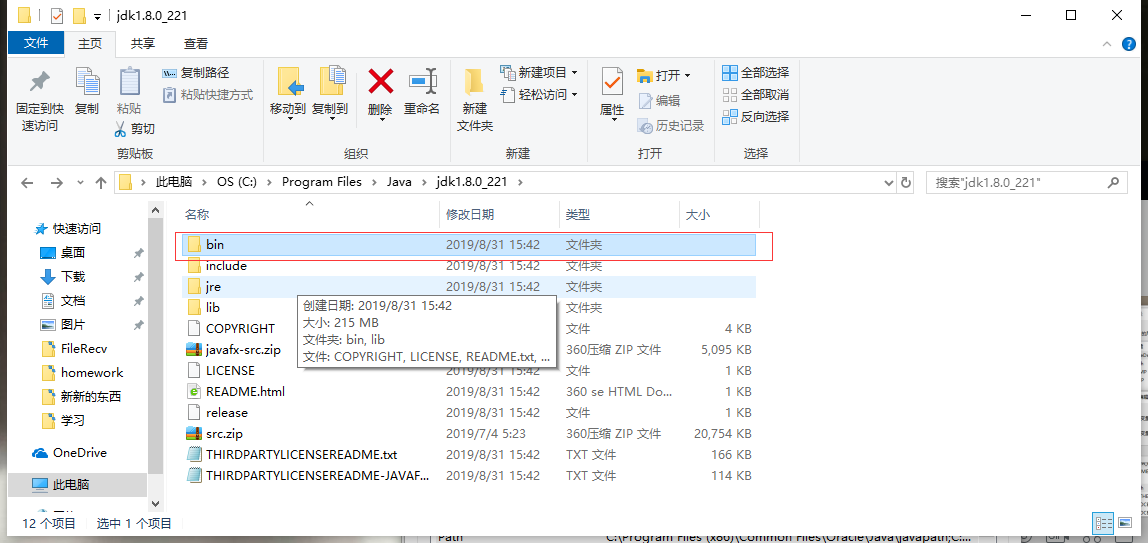Open Pictures (图片) in sidebar
Viewport: 1148px width, 543px height.
tap(72, 325)
